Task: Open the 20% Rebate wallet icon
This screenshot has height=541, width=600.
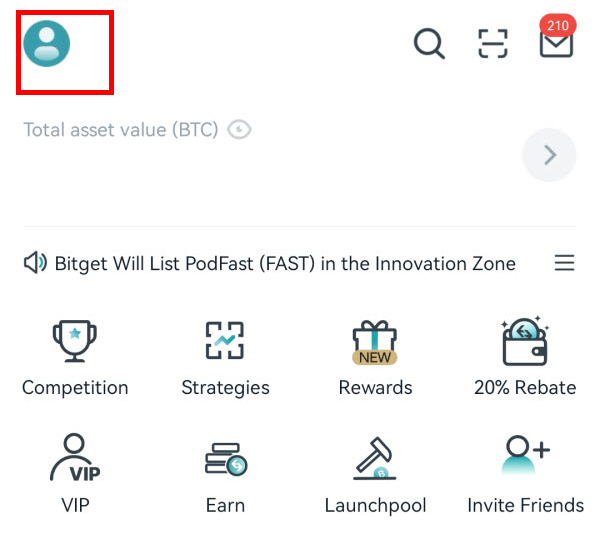Action: point(525,341)
